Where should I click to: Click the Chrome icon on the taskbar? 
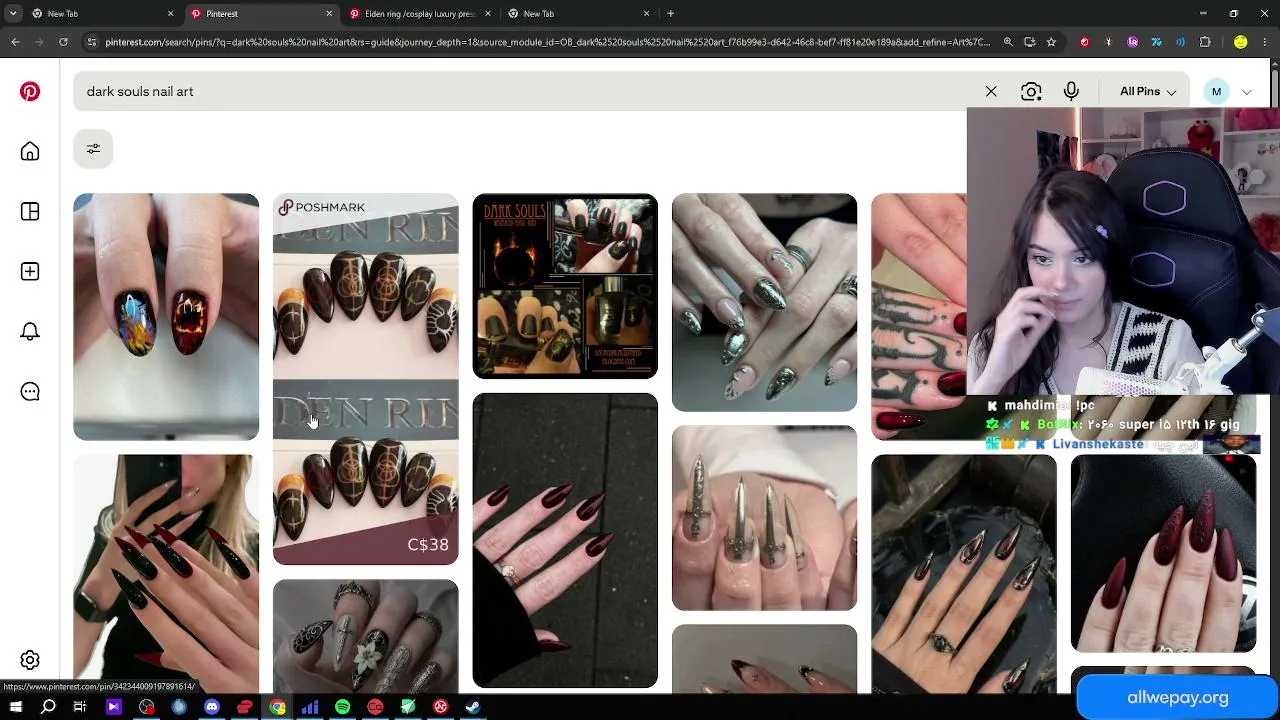tap(277, 707)
